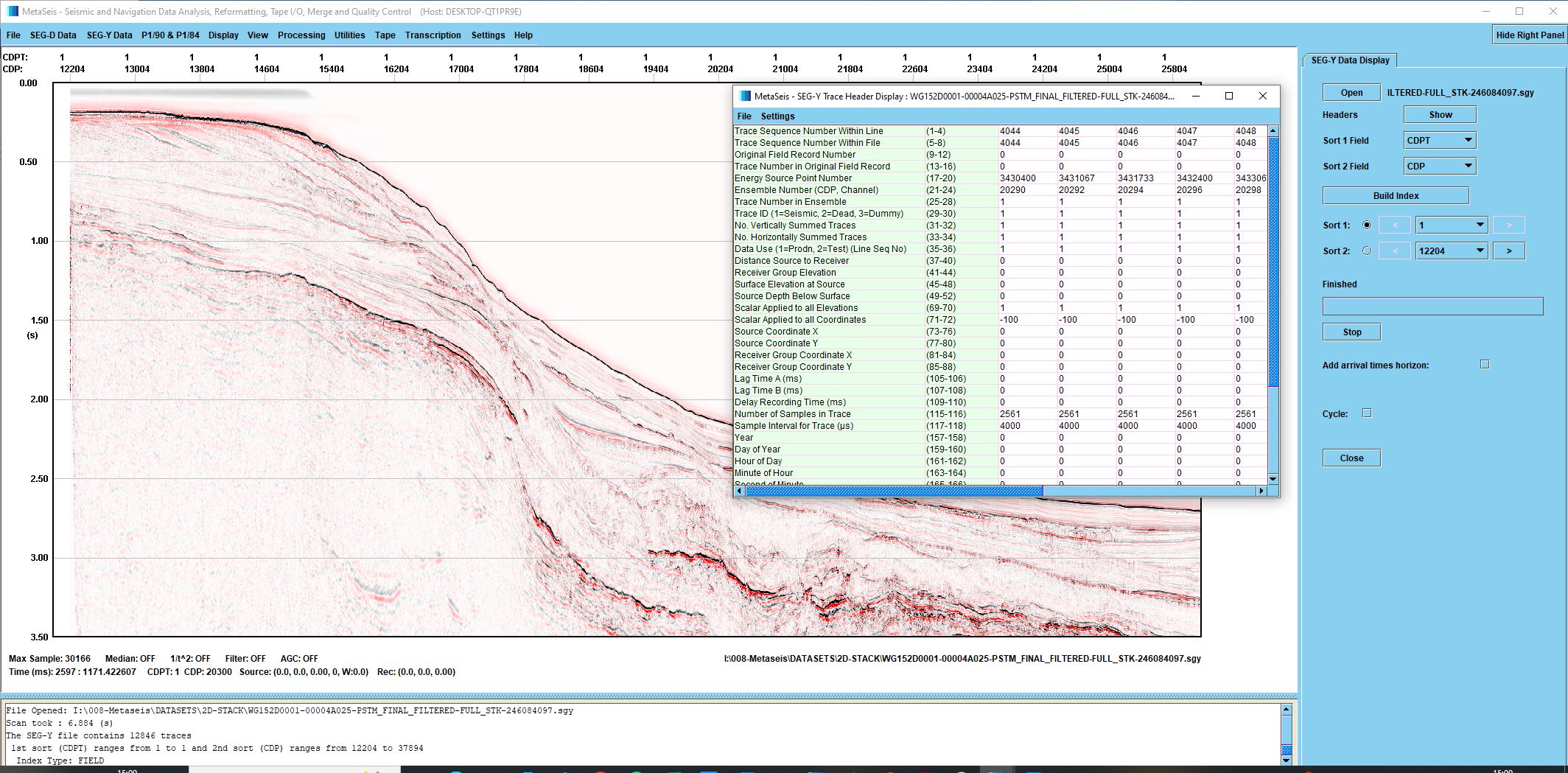Enable the Add arrival times horizon checkbox
The image size is (1568, 773).
click(1485, 365)
